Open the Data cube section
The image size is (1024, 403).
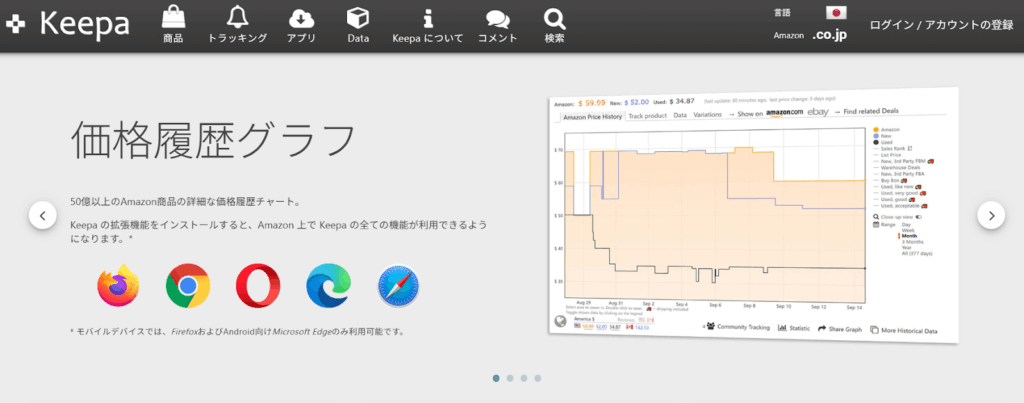click(x=359, y=25)
